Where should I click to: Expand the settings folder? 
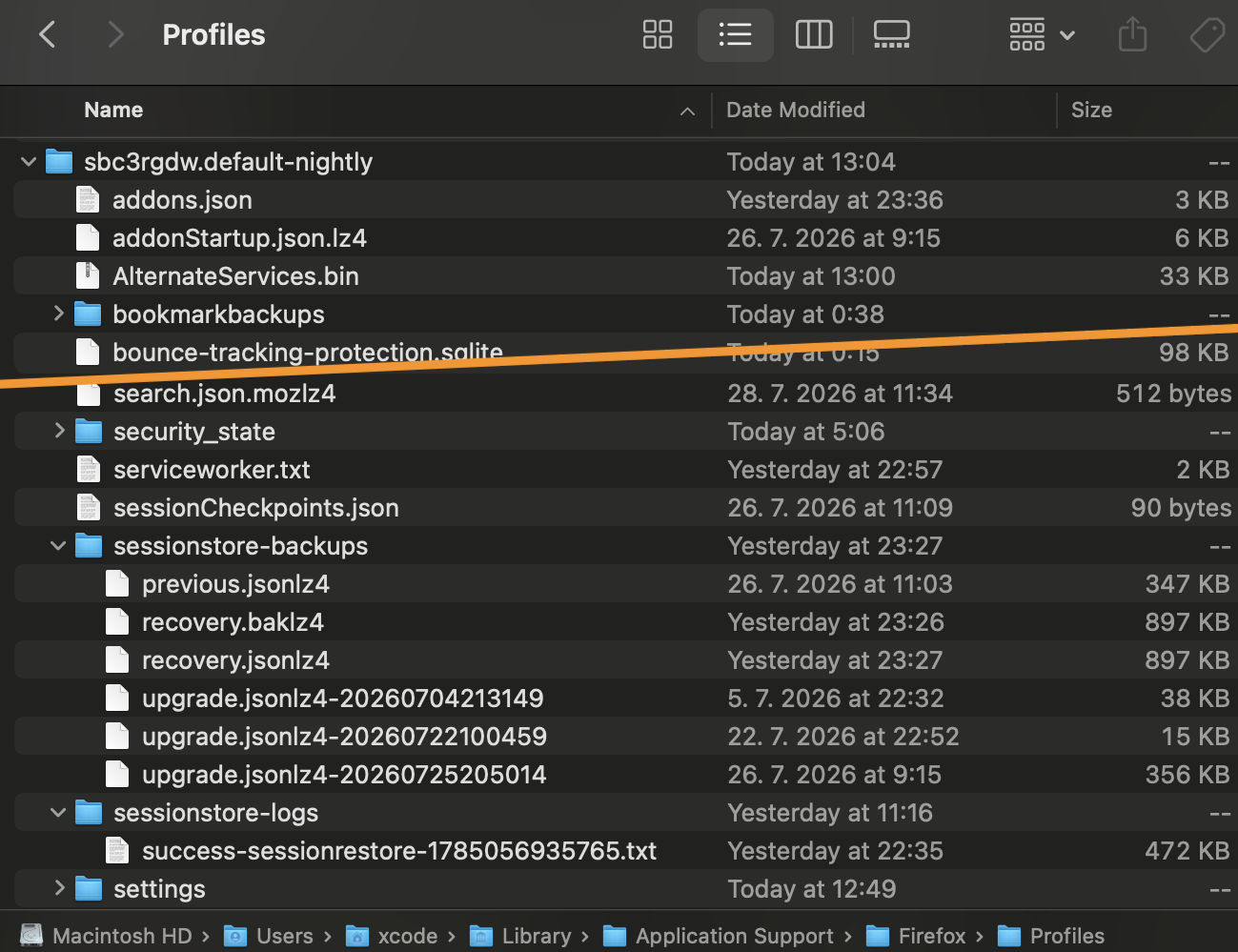[59, 888]
